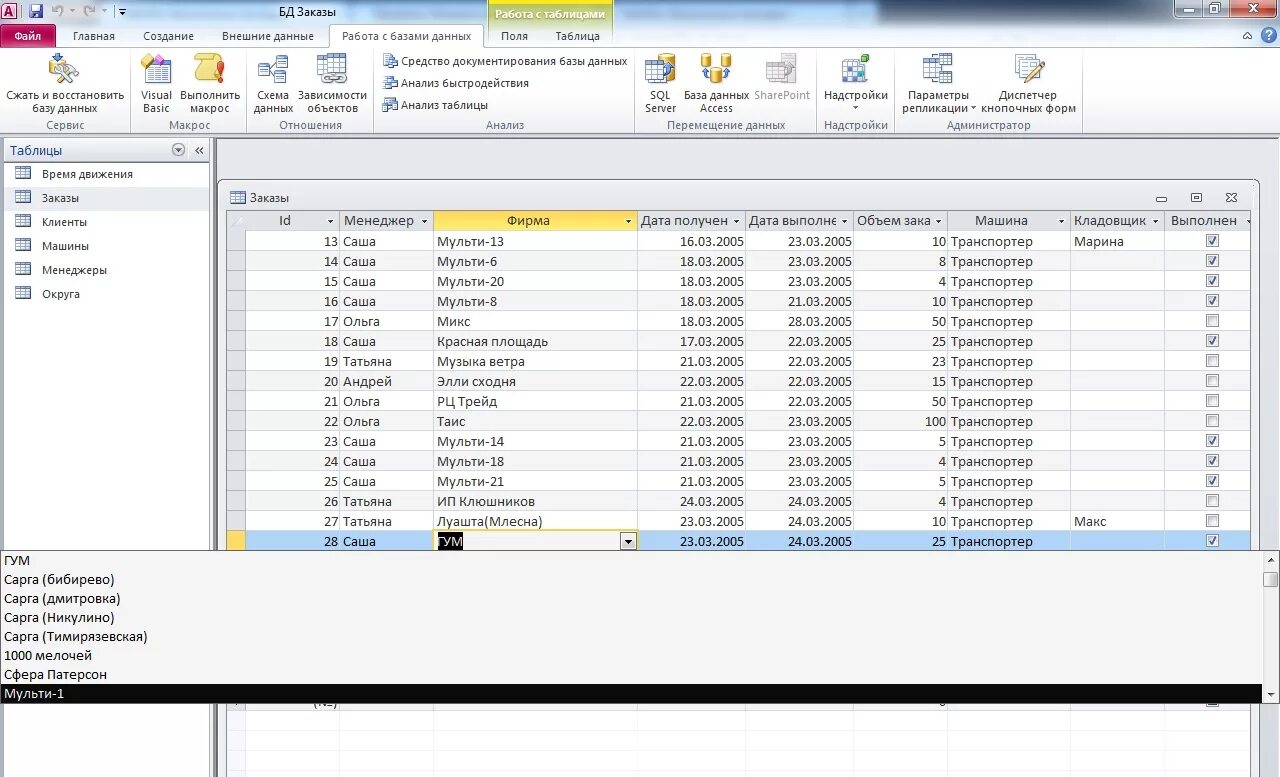
Task: Open the Файл tab
Action: [28, 36]
